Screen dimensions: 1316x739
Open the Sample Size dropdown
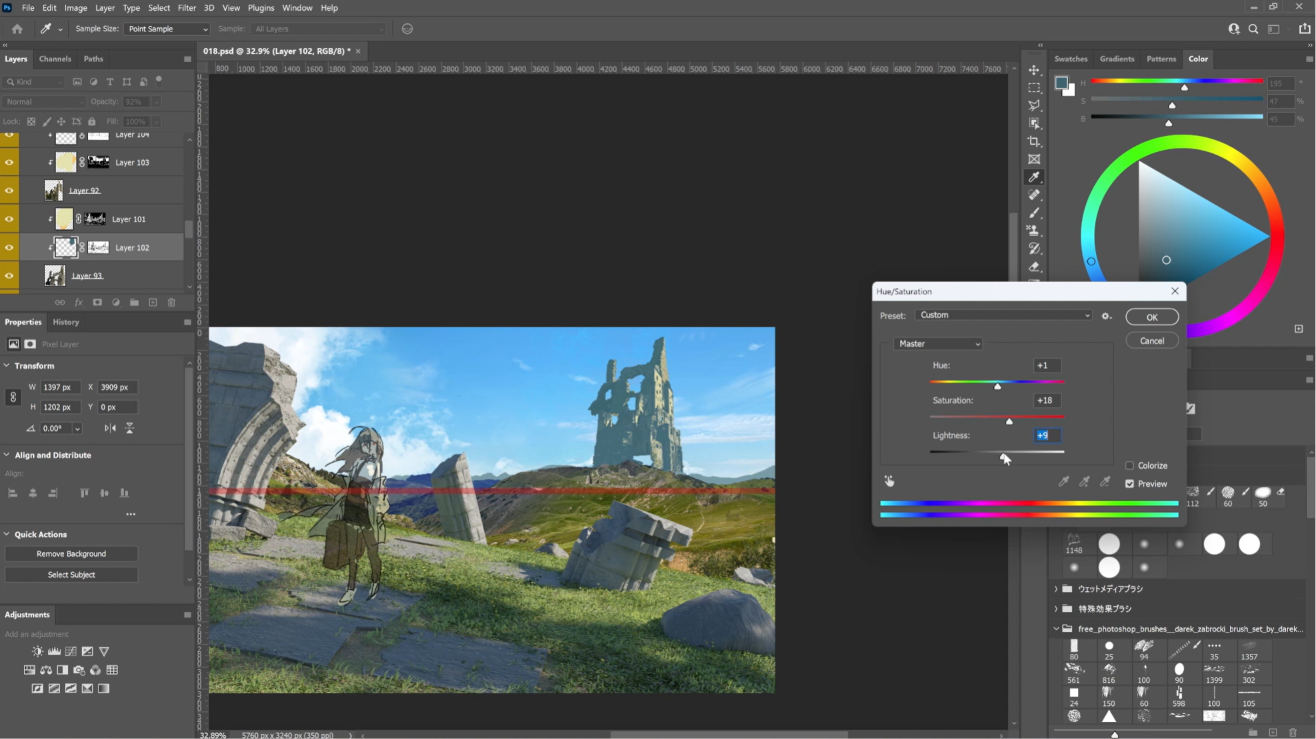(167, 29)
